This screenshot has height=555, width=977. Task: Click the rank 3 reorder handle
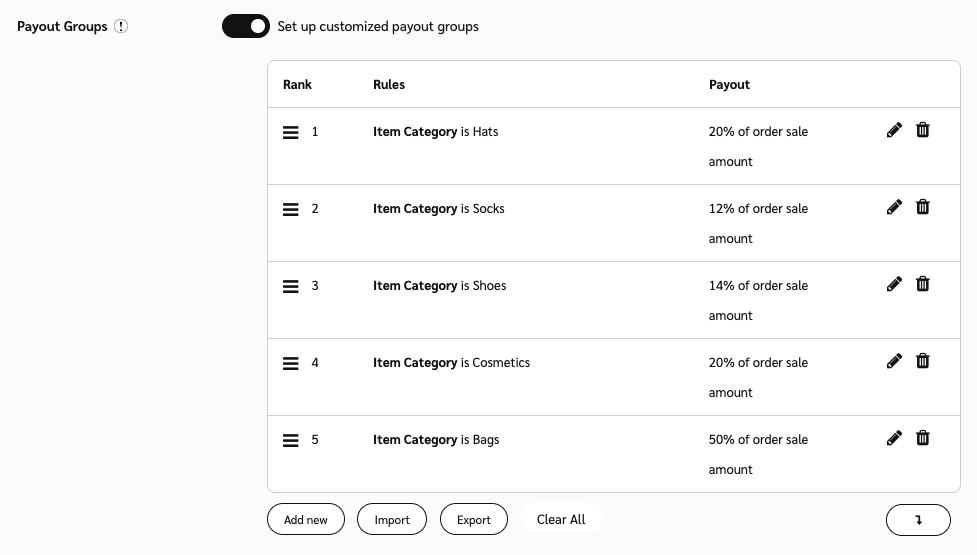(x=291, y=286)
